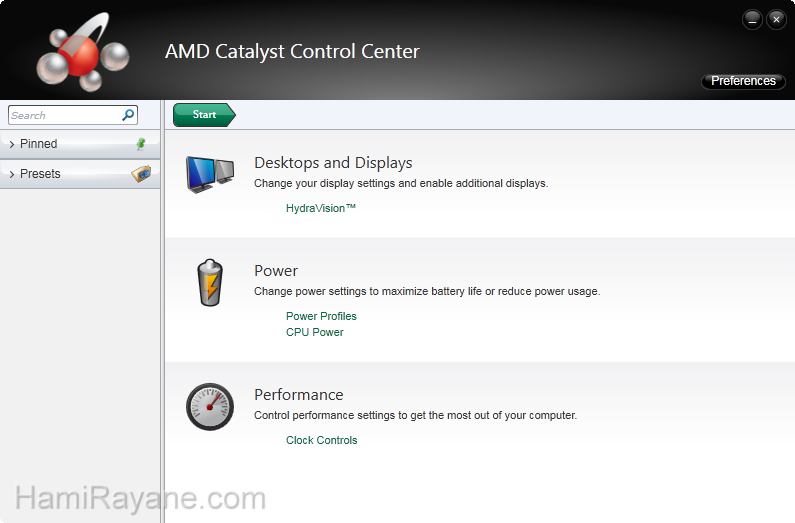Click the Presets icon in sidebar
Image resolution: width=795 pixels, height=523 pixels.
tap(141, 174)
